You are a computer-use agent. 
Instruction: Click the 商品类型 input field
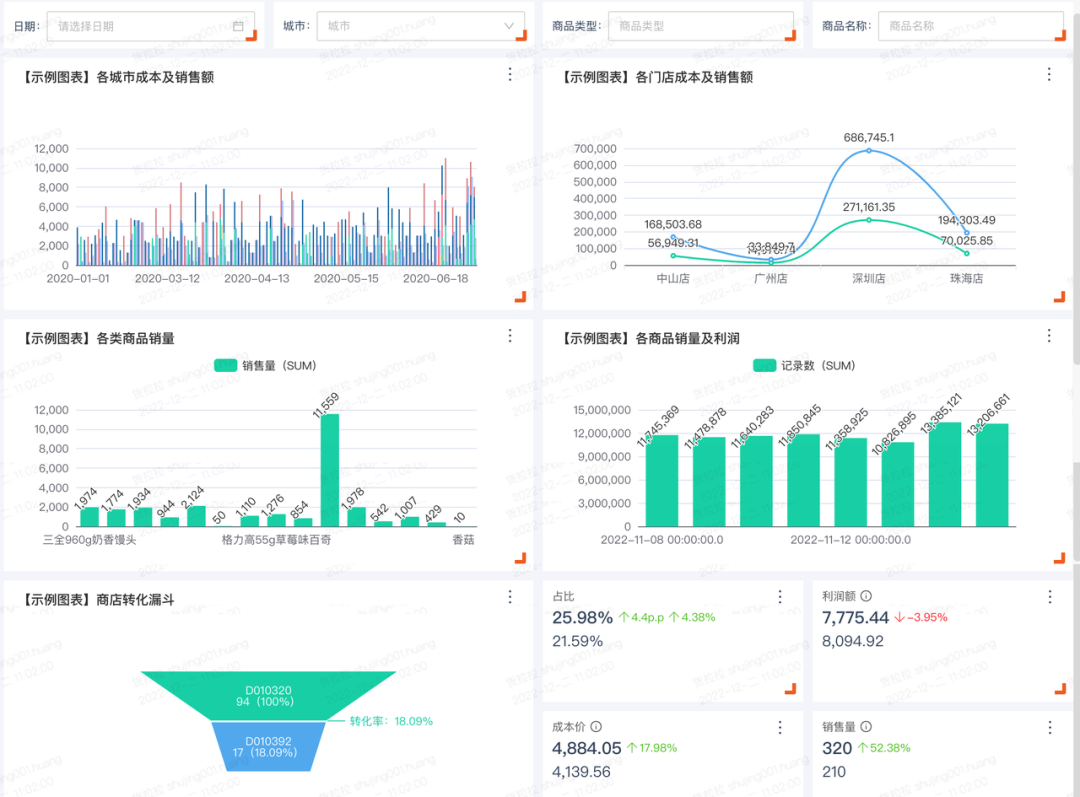click(x=700, y=26)
